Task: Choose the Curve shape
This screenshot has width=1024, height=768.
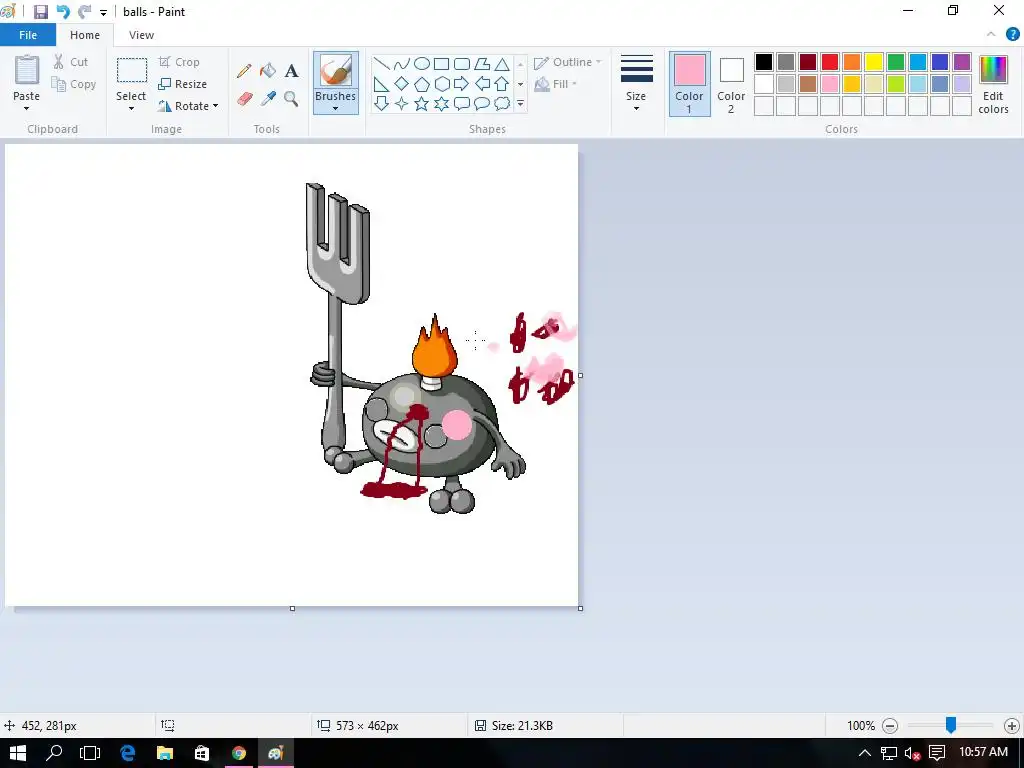Action: pos(402,63)
